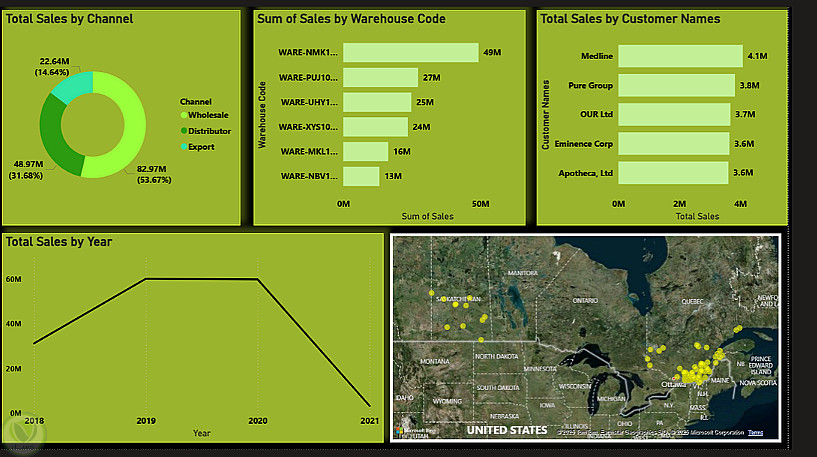This screenshot has width=817, height=457.
Task: Select the Distributor legend entry
Action: point(206,131)
